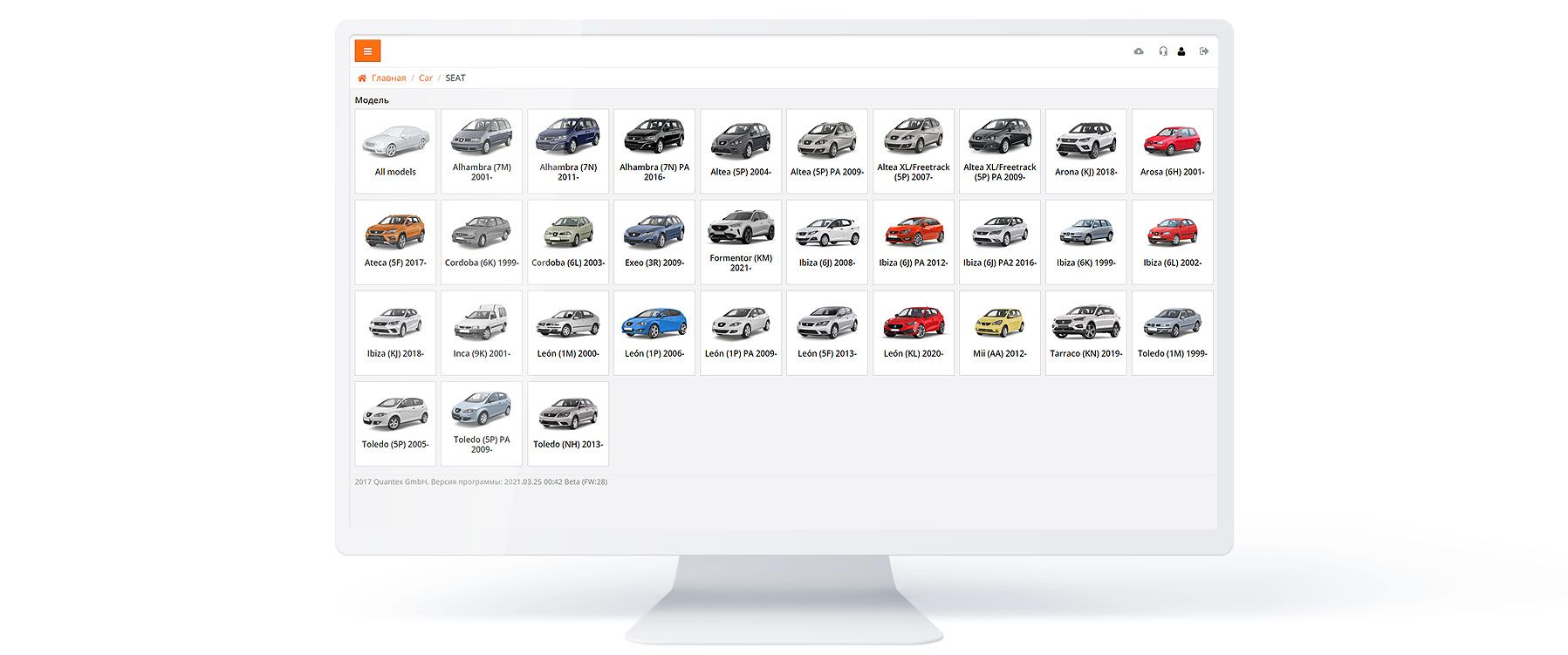Select Toledo (NH) 2013- model
1568x655 pixels.
(x=568, y=423)
